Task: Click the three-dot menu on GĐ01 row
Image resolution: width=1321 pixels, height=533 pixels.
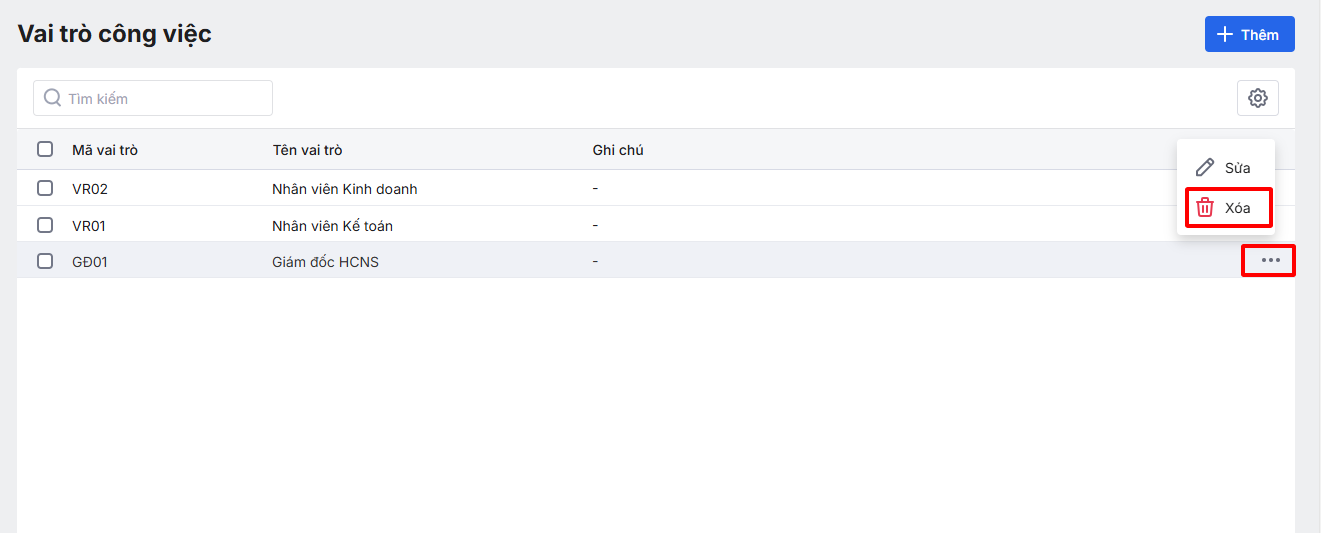Action: 1270,261
